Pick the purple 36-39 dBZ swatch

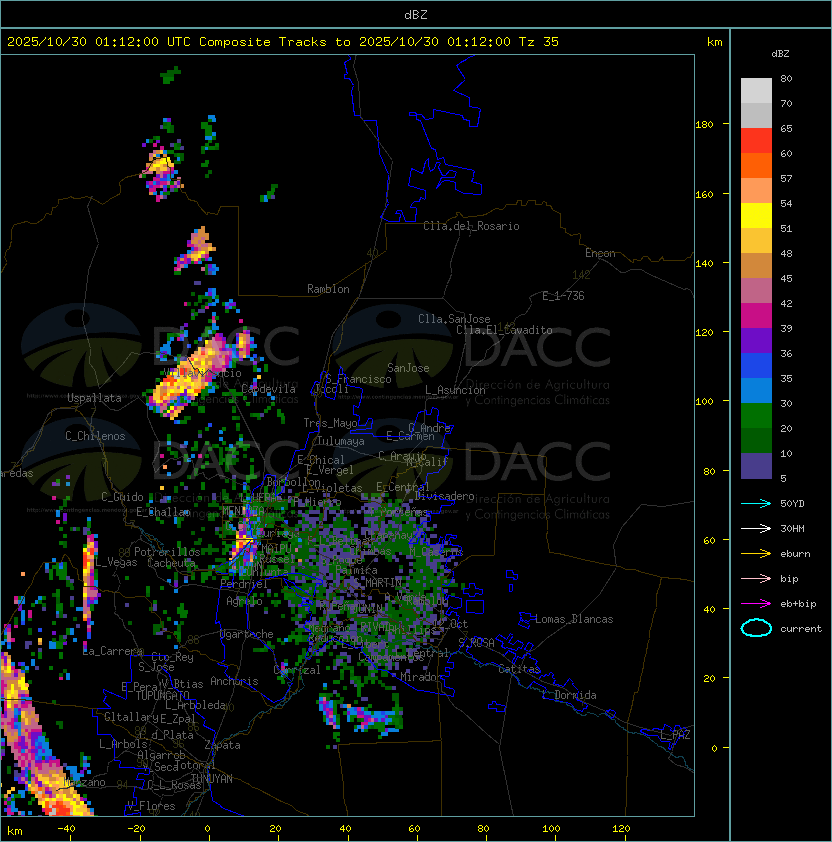756,340
